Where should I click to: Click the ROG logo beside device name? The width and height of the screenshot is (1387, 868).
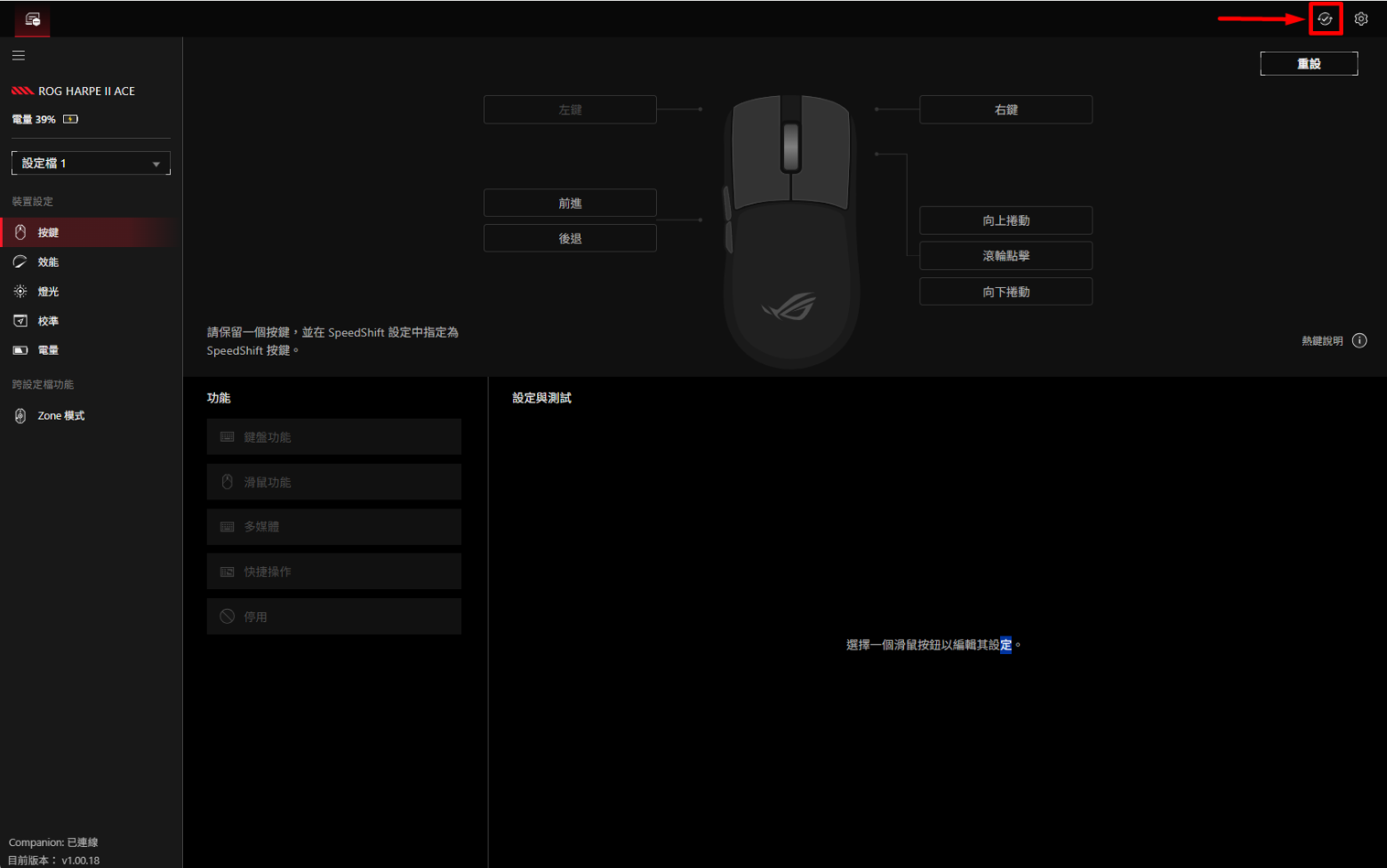(23, 91)
